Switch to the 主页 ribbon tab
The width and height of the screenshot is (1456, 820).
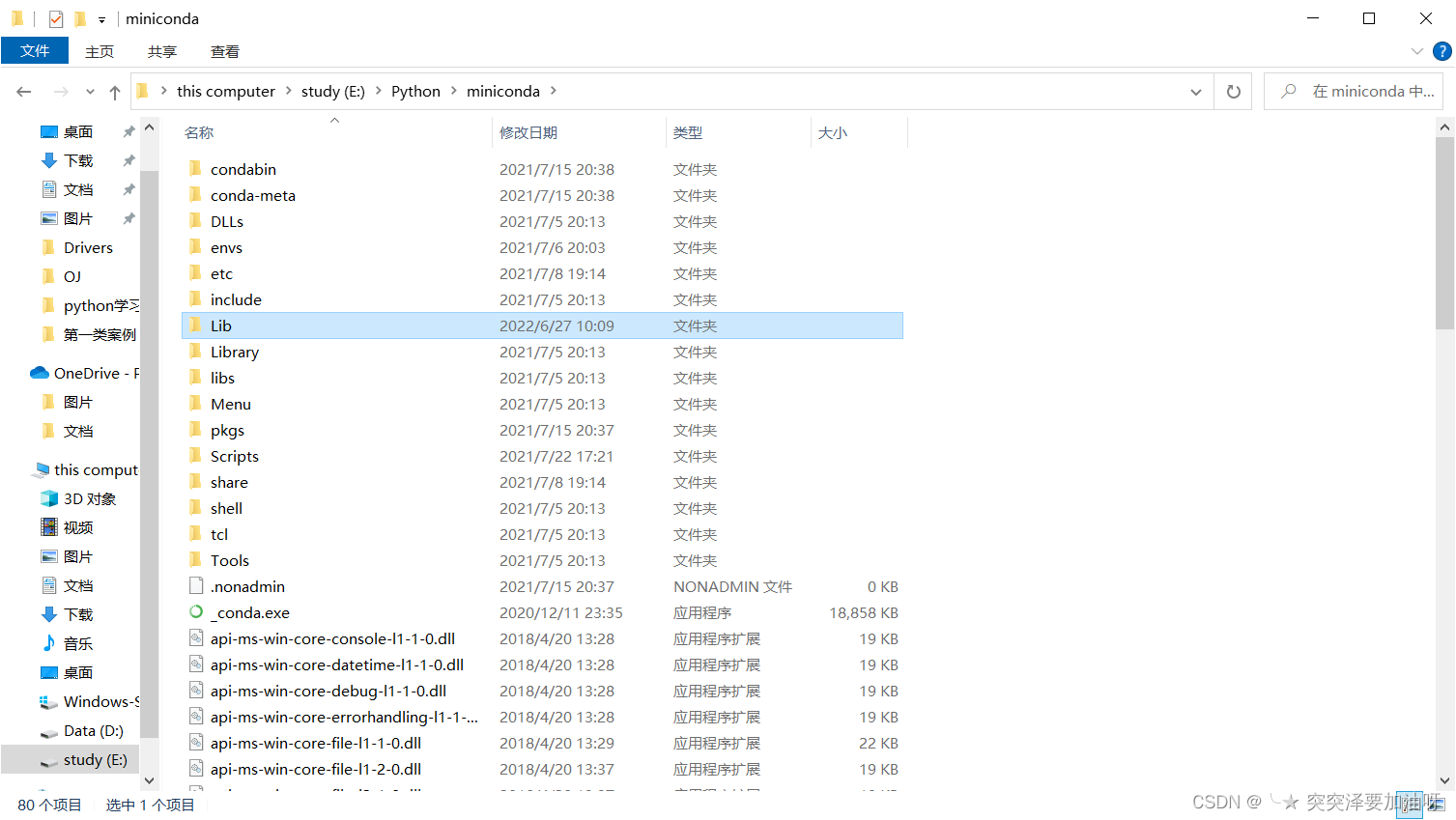tap(100, 51)
